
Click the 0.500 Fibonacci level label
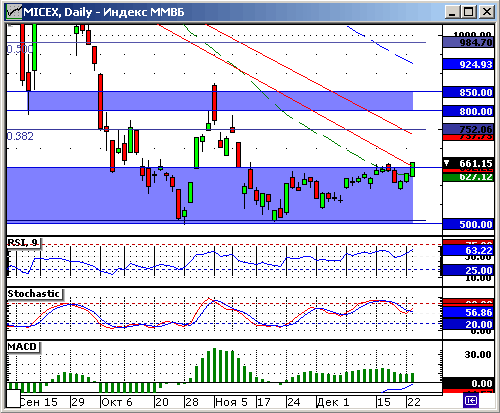click(20, 49)
